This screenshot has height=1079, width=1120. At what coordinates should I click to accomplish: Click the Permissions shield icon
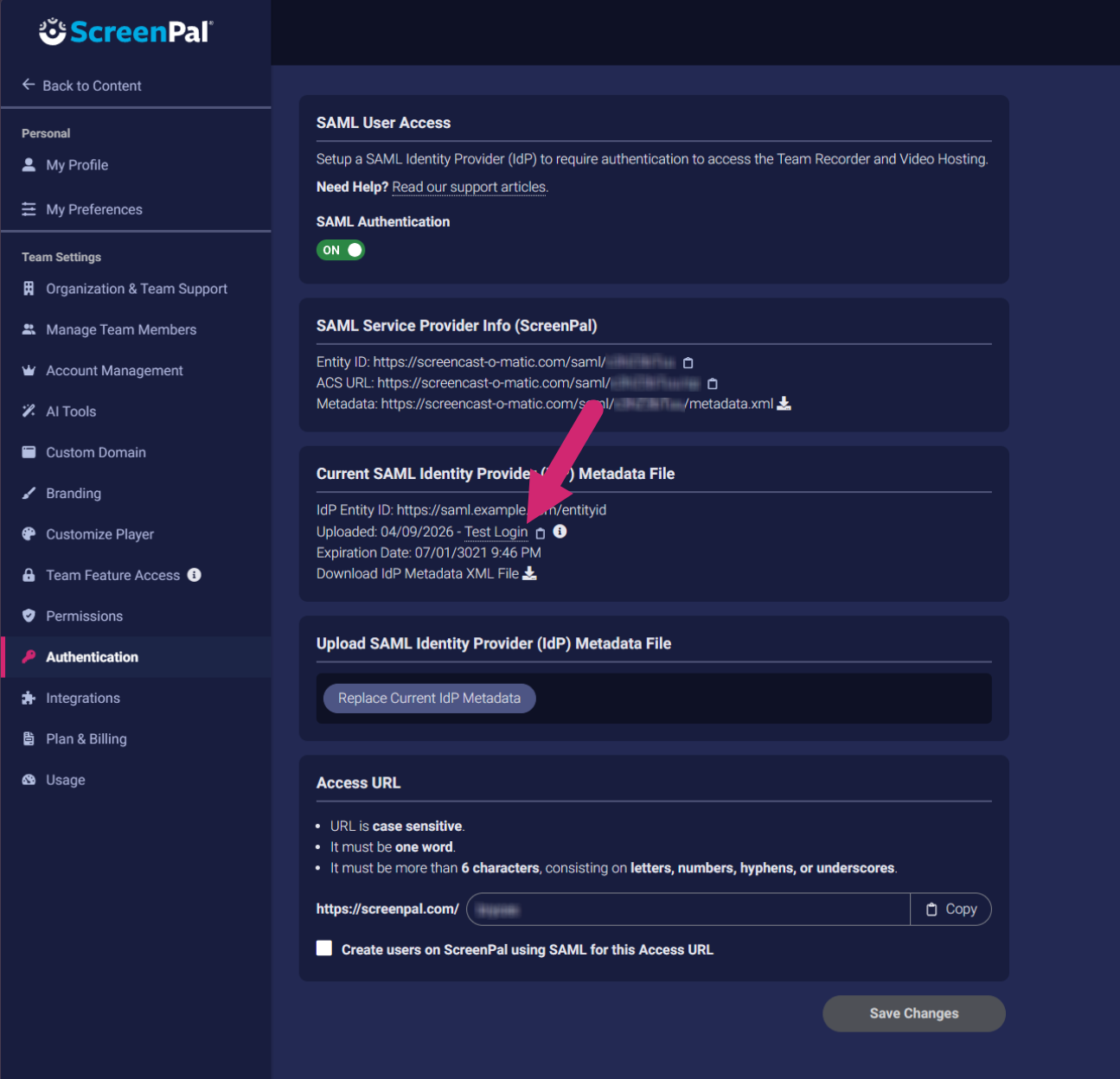[29, 616]
